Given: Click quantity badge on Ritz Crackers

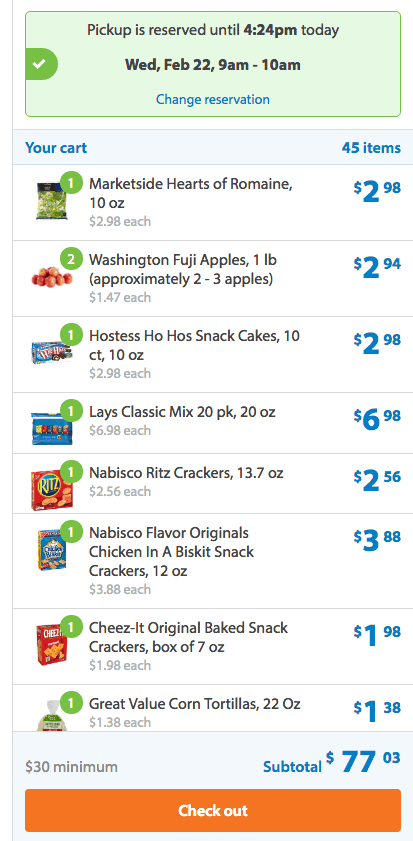Looking at the screenshot, I should tap(71, 472).
